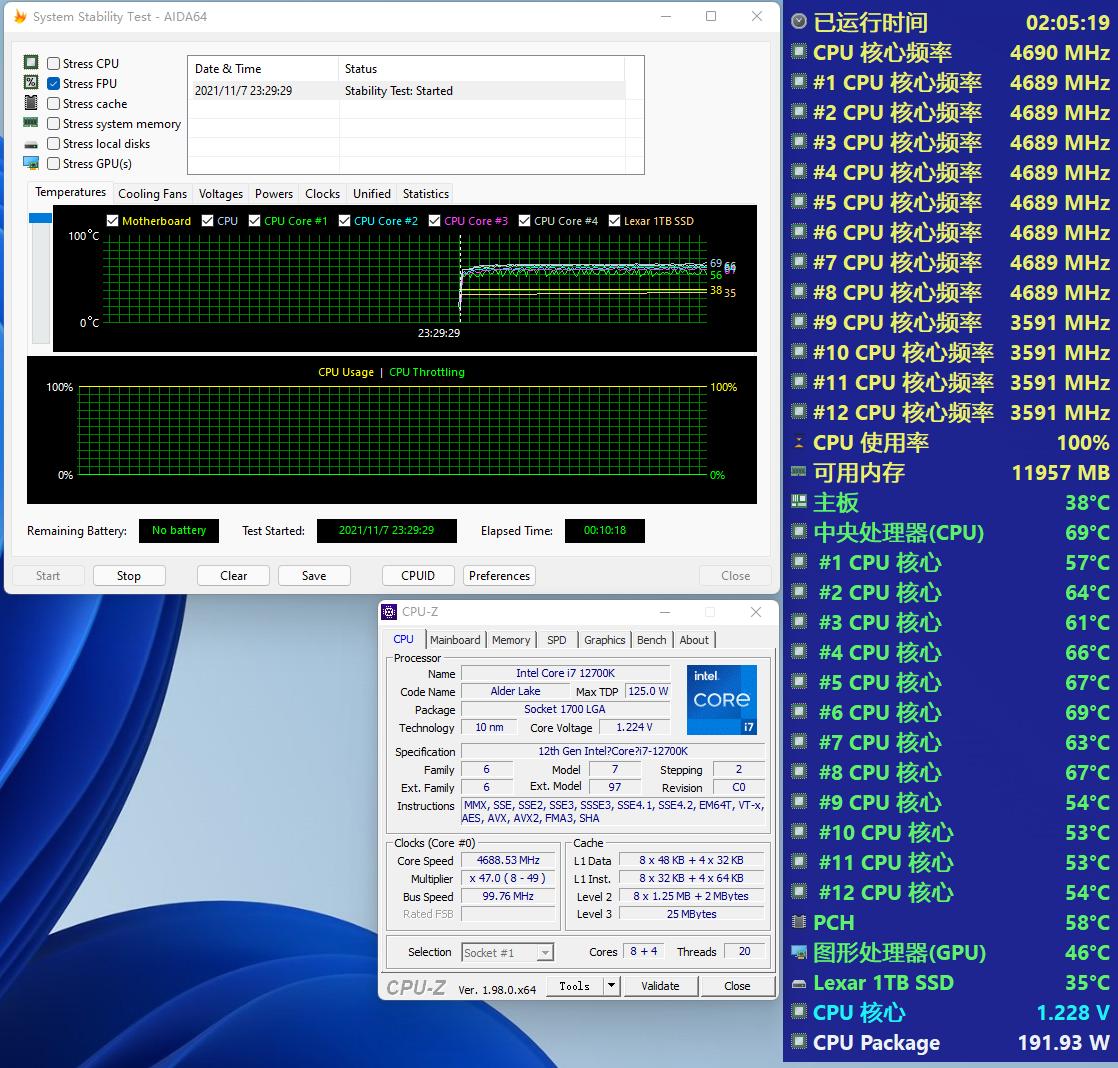1118x1068 pixels.
Task: Enable the Stress CPU checkbox
Action: [x=52, y=63]
